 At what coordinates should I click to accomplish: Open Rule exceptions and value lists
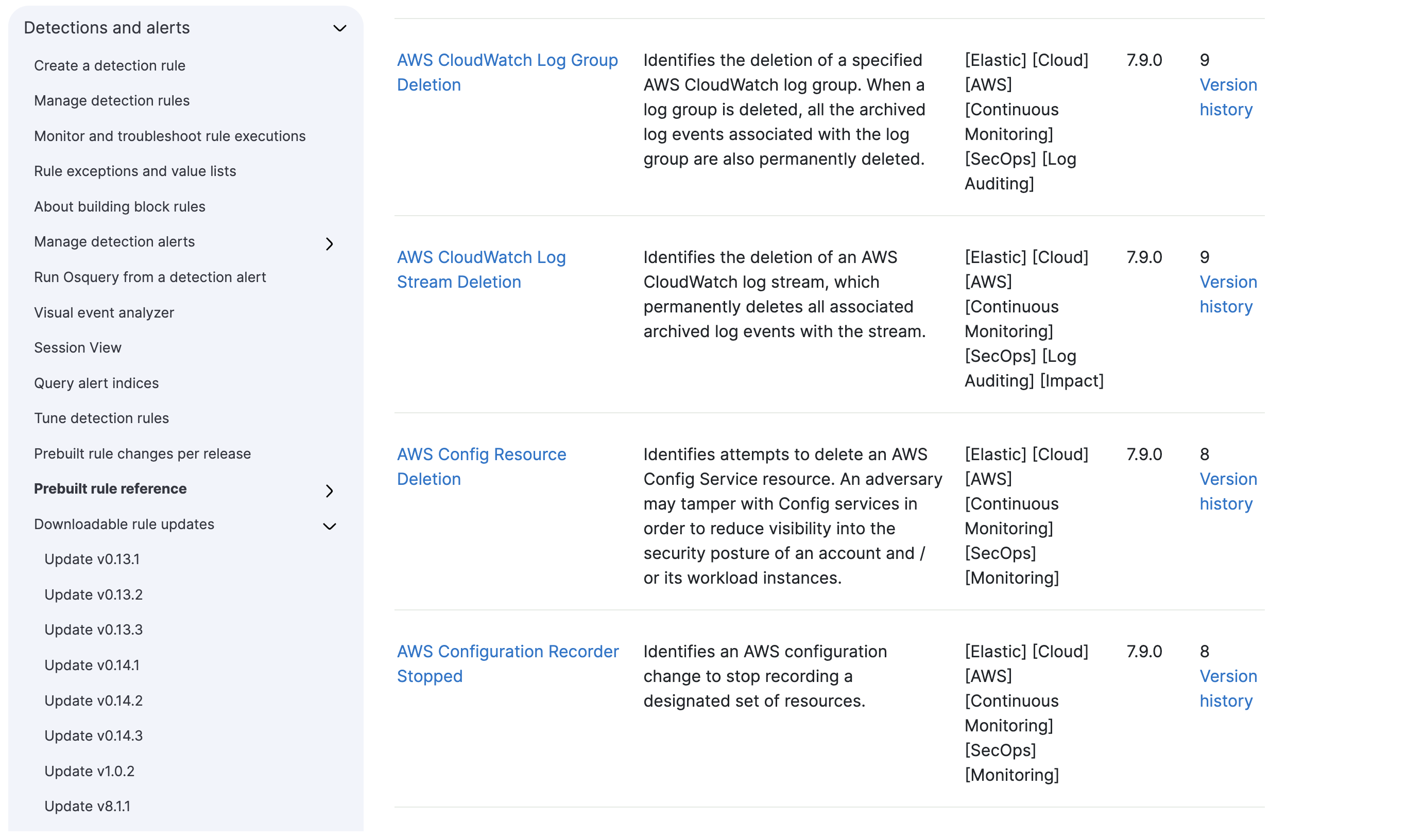point(135,171)
